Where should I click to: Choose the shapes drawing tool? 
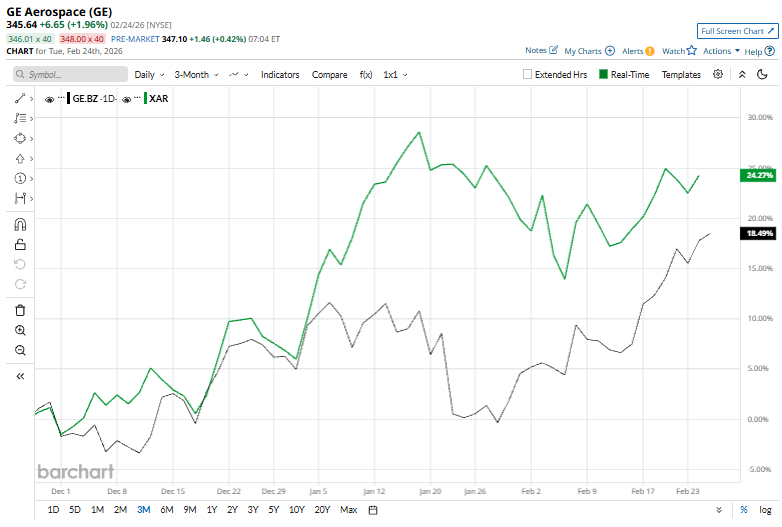[20, 138]
